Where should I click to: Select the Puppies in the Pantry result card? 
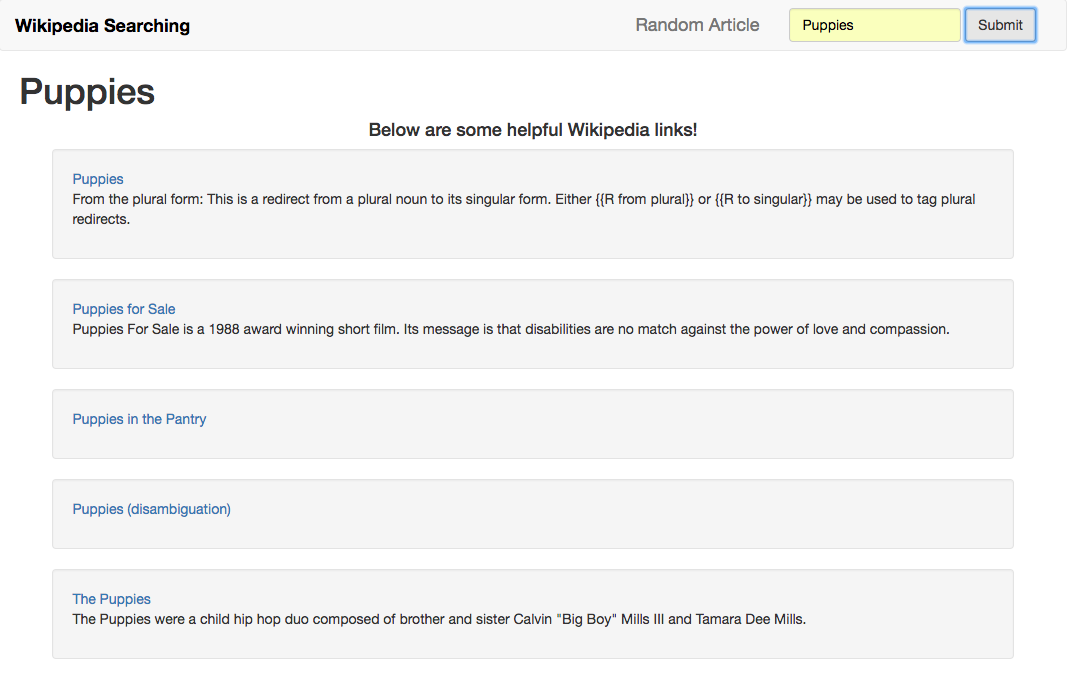(x=533, y=424)
